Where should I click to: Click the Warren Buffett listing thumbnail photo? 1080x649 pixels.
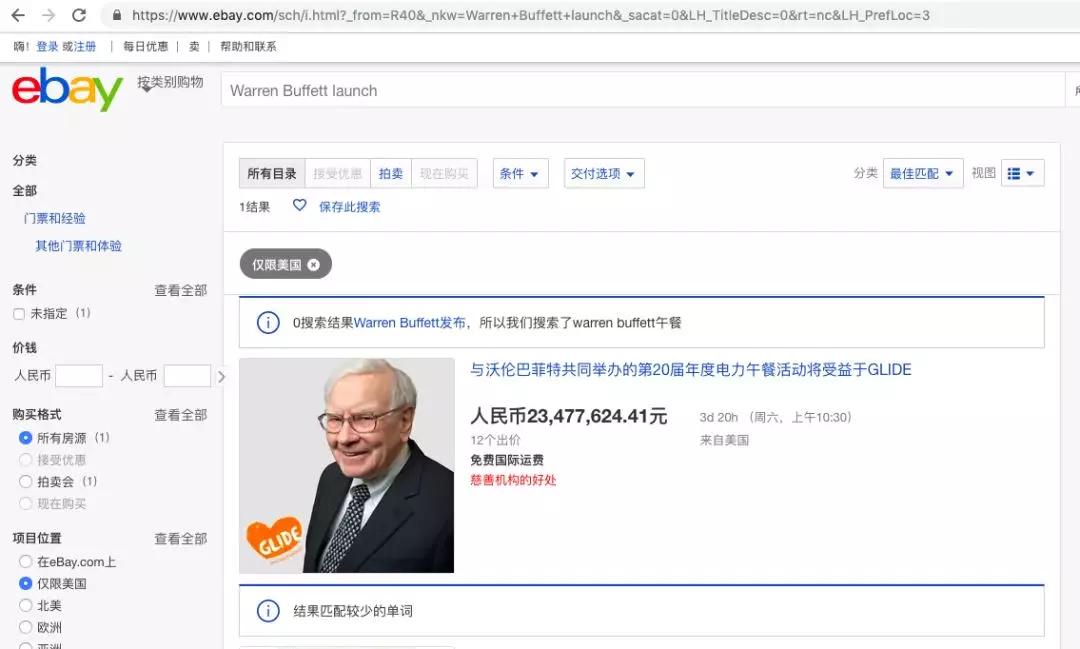(x=346, y=464)
